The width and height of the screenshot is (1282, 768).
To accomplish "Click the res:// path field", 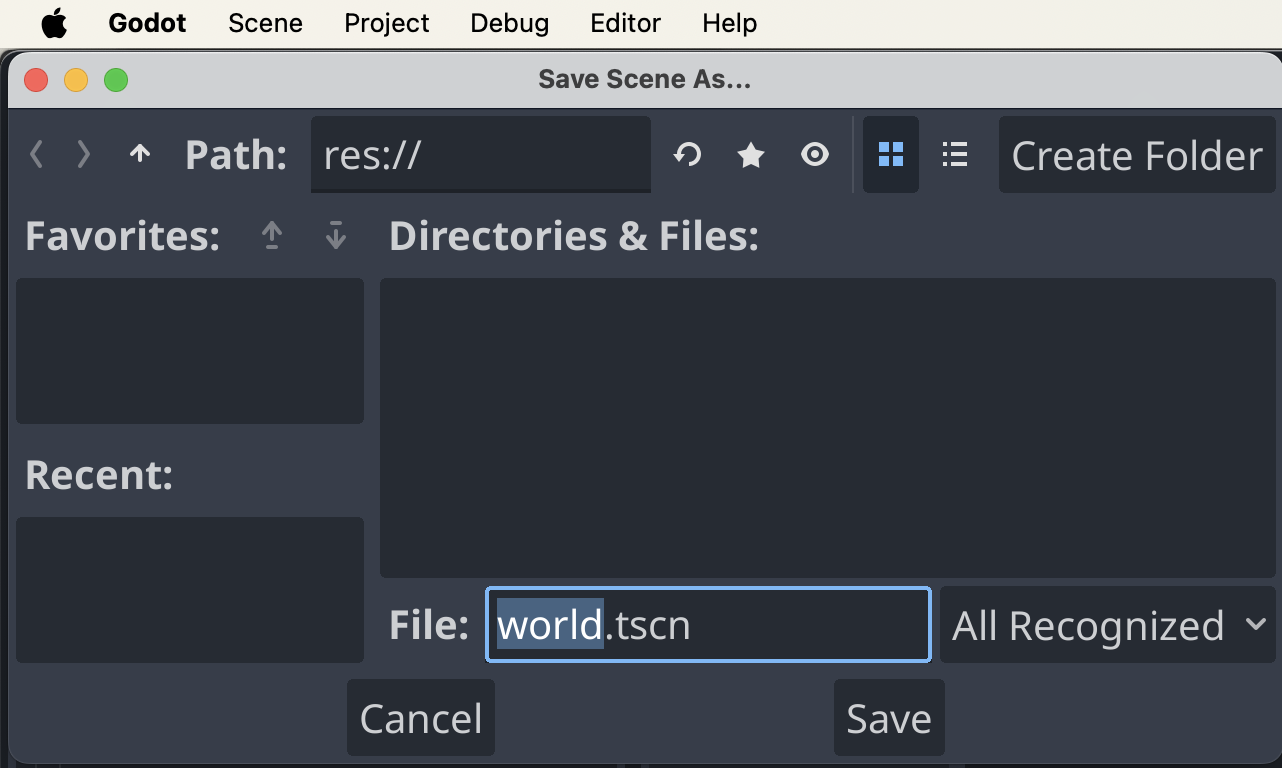I will pos(480,154).
